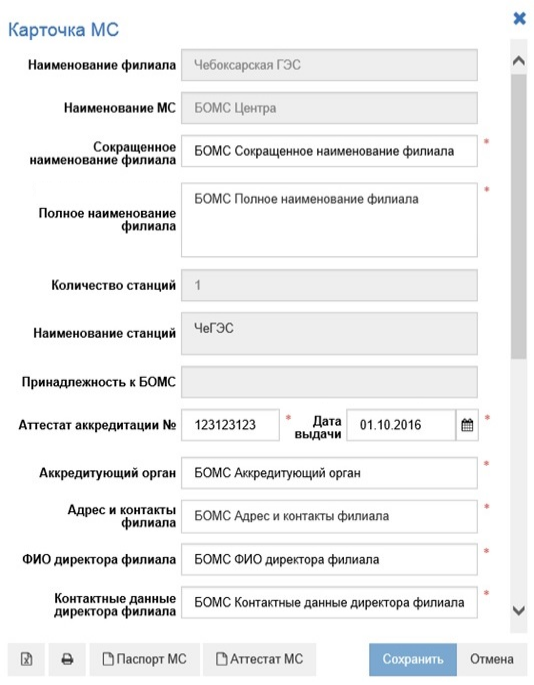
Task: Edit the Дата выдачи date field
Action: coord(401,425)
